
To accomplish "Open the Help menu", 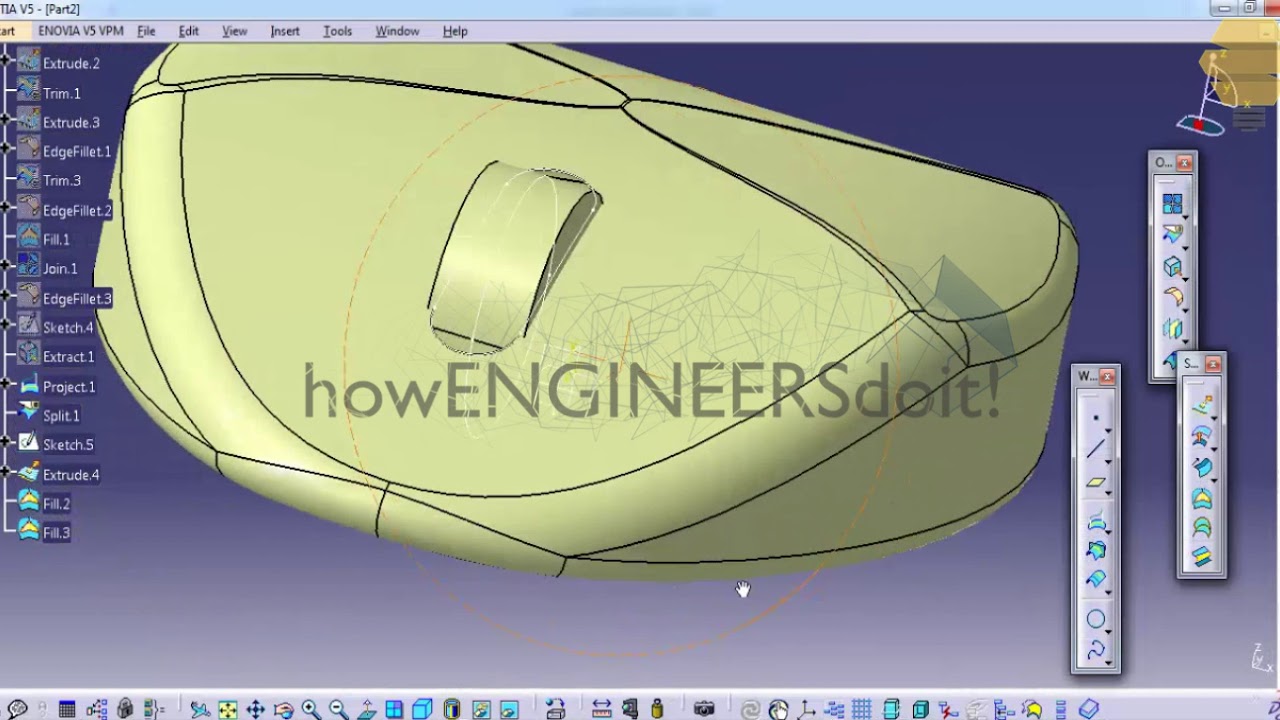I will tap(455, 31).
